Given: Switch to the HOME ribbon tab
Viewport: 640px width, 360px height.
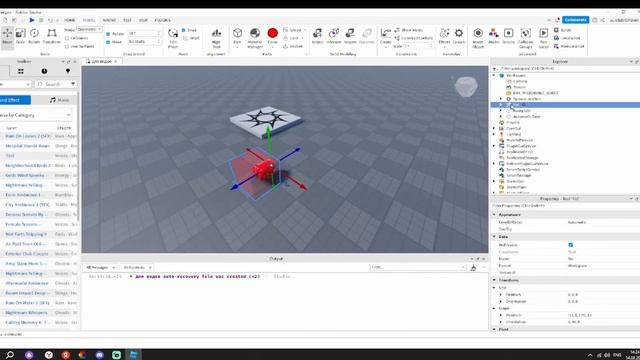Looking at the screenshot, I should 70,20.
